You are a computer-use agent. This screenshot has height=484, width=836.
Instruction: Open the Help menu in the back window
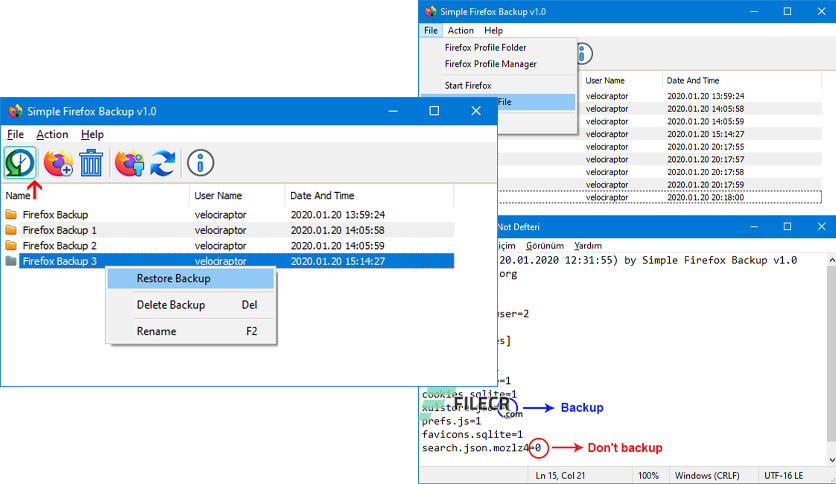tap(493, 30)
